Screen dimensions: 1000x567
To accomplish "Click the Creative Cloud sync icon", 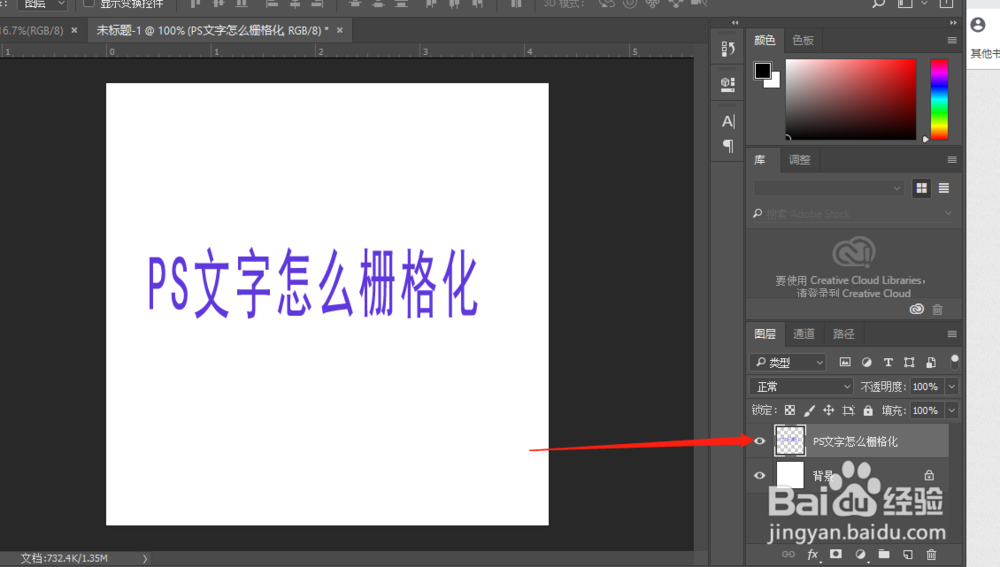I will 916,309.
